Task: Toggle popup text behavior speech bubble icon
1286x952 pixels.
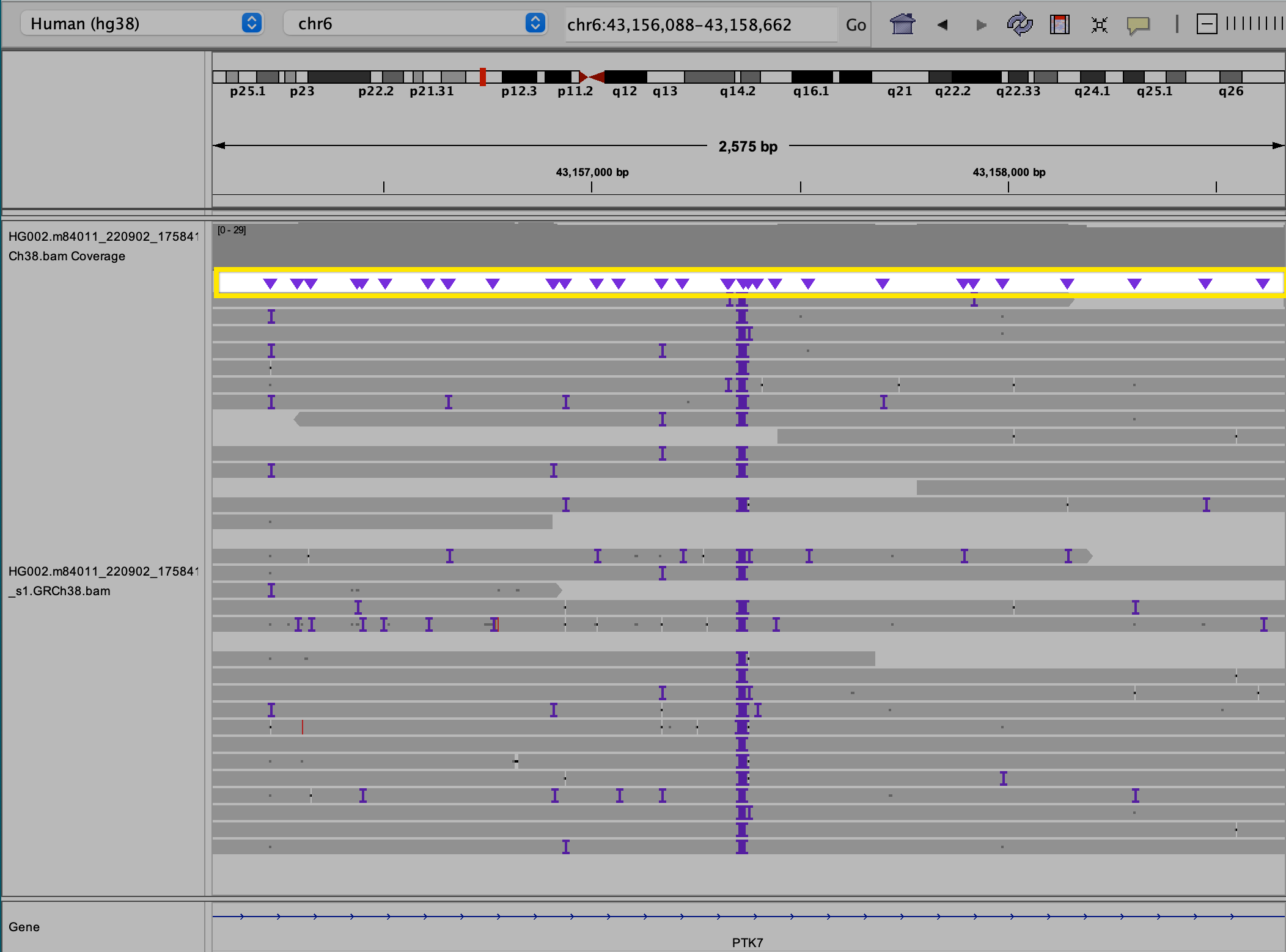Action: 1138,25
